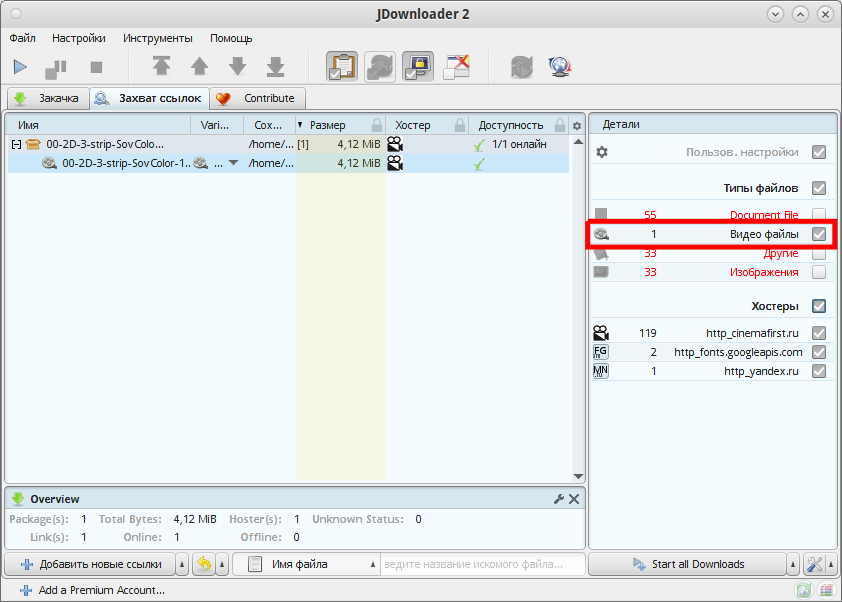Click the window icon with red X

pos(456,67)
